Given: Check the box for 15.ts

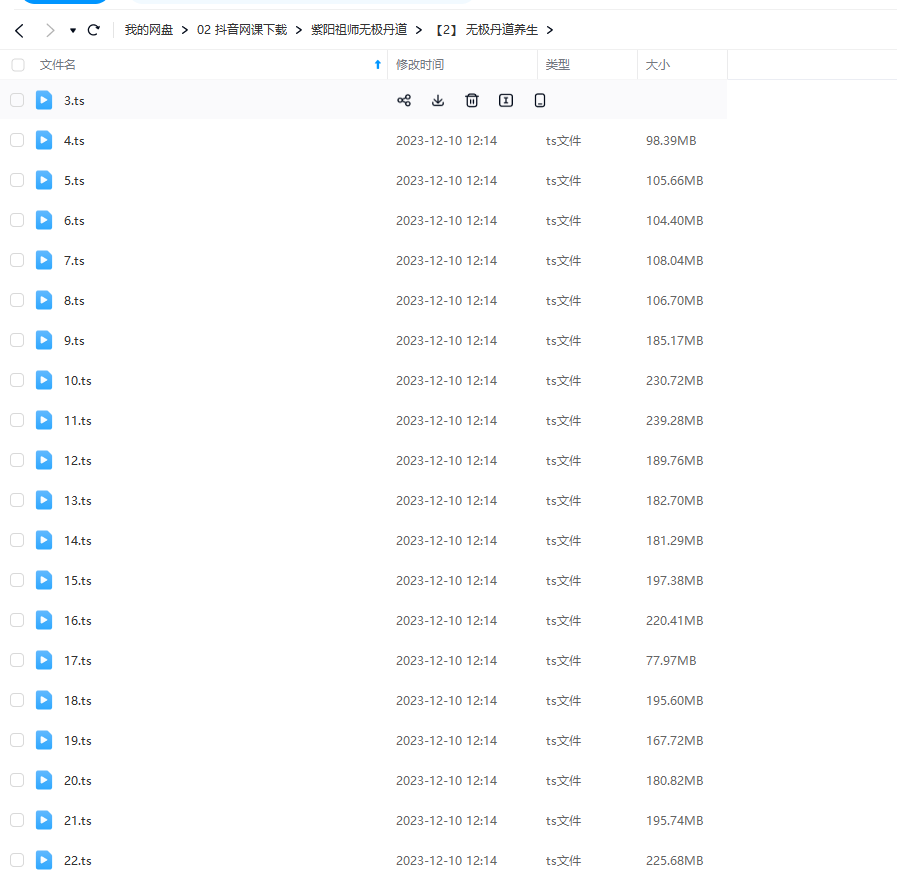Looking at the screenshot, I should (17, 580).
